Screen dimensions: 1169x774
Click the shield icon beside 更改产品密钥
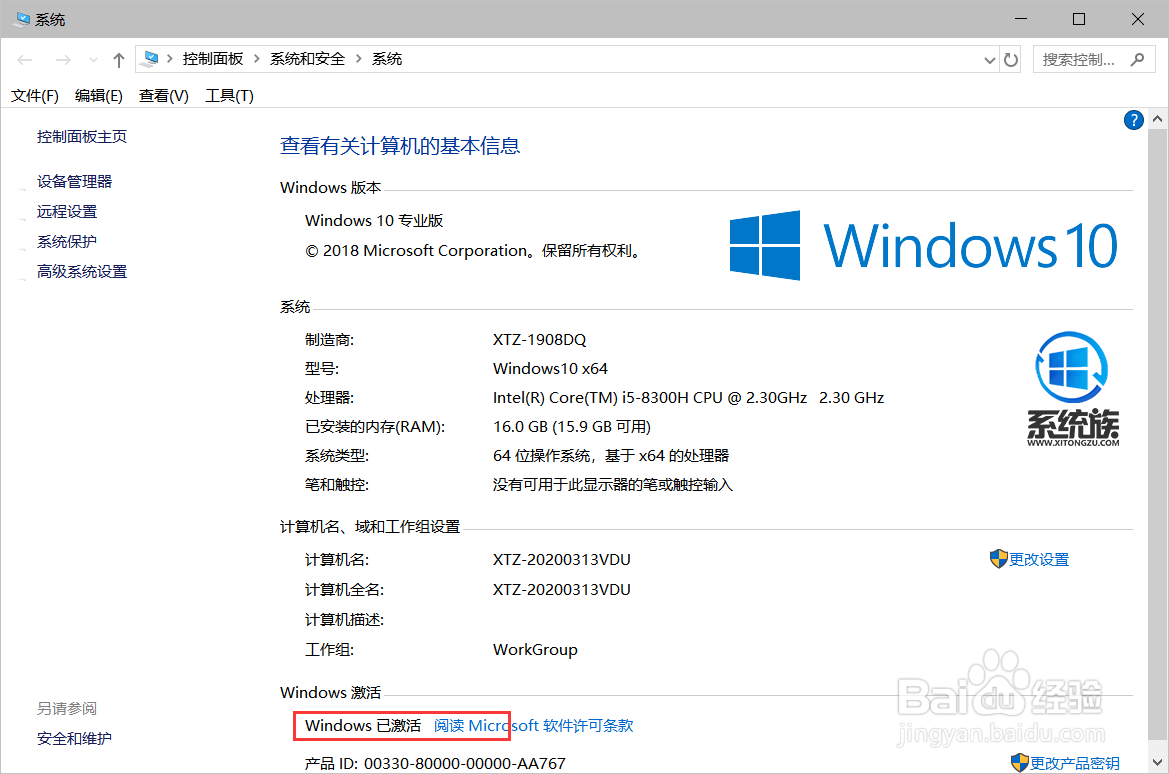[x=1019, y=762]
